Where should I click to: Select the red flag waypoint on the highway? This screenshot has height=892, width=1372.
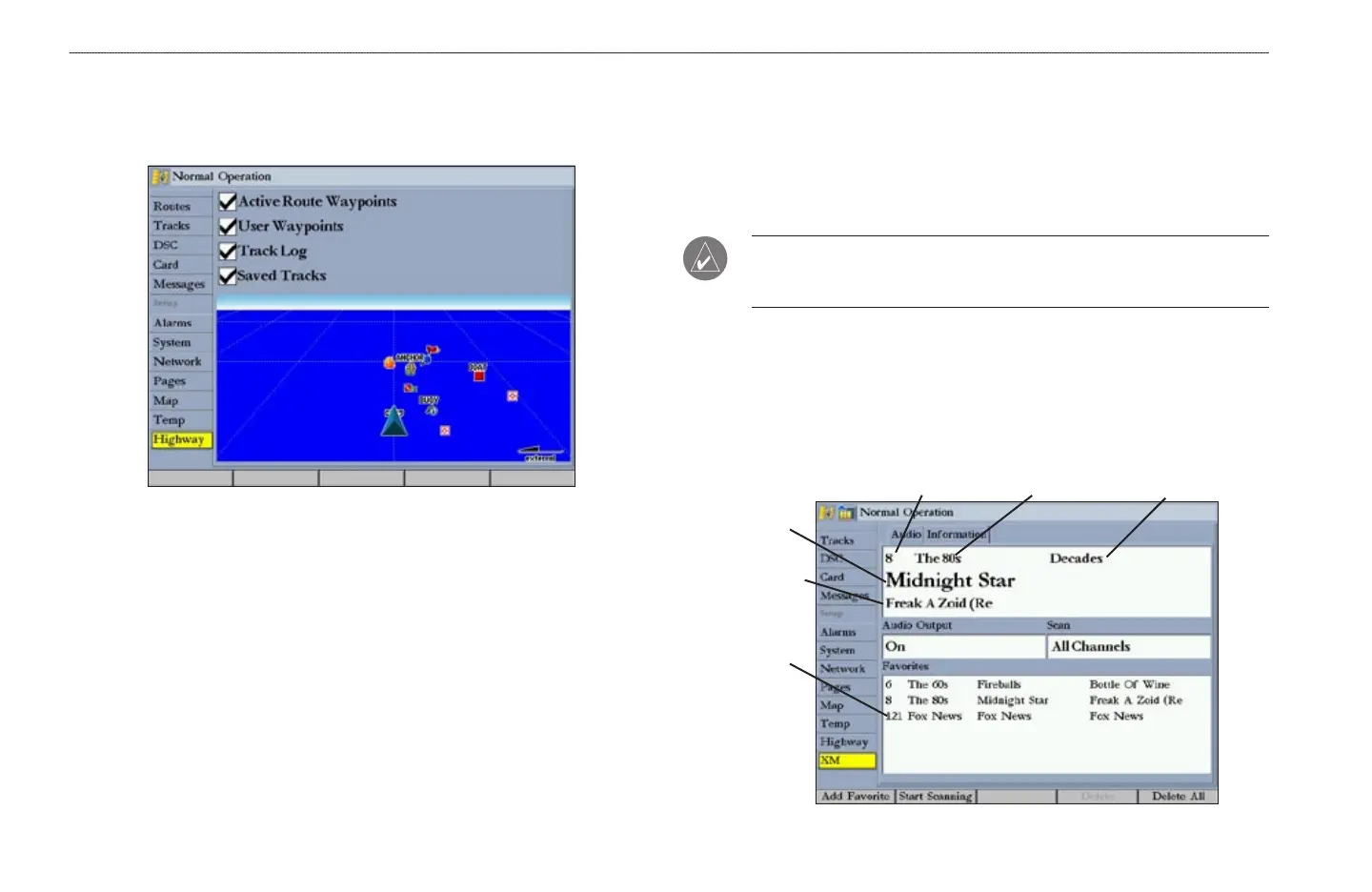(433, 350)
